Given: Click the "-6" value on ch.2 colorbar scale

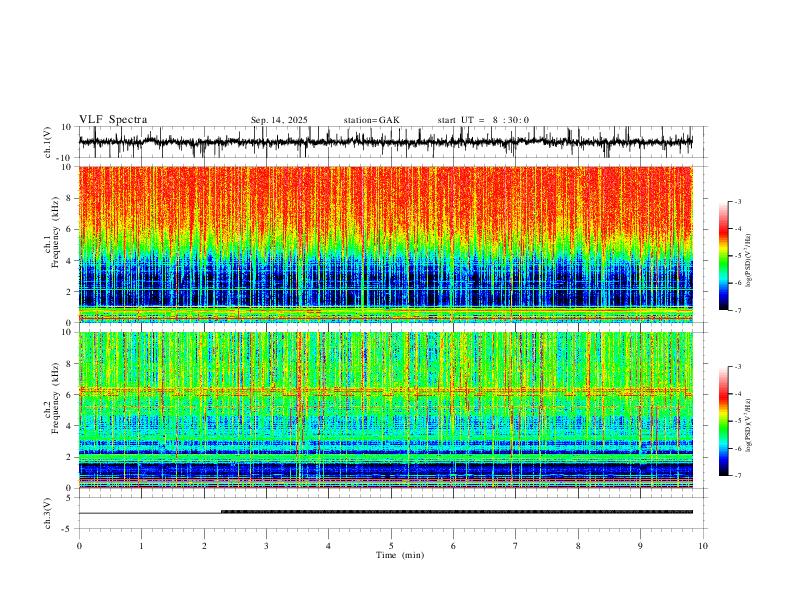Looking at the screenshot, I should [x=738, y=448].
